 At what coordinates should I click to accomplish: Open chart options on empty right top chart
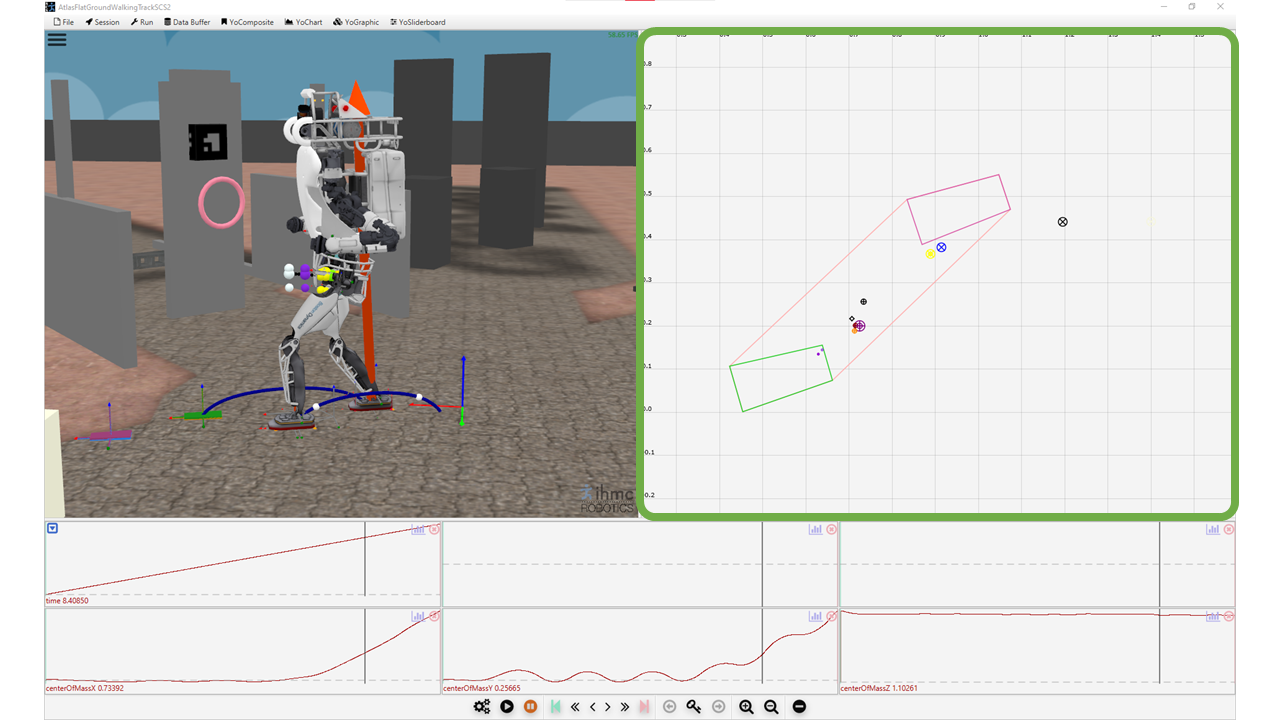1213,529
